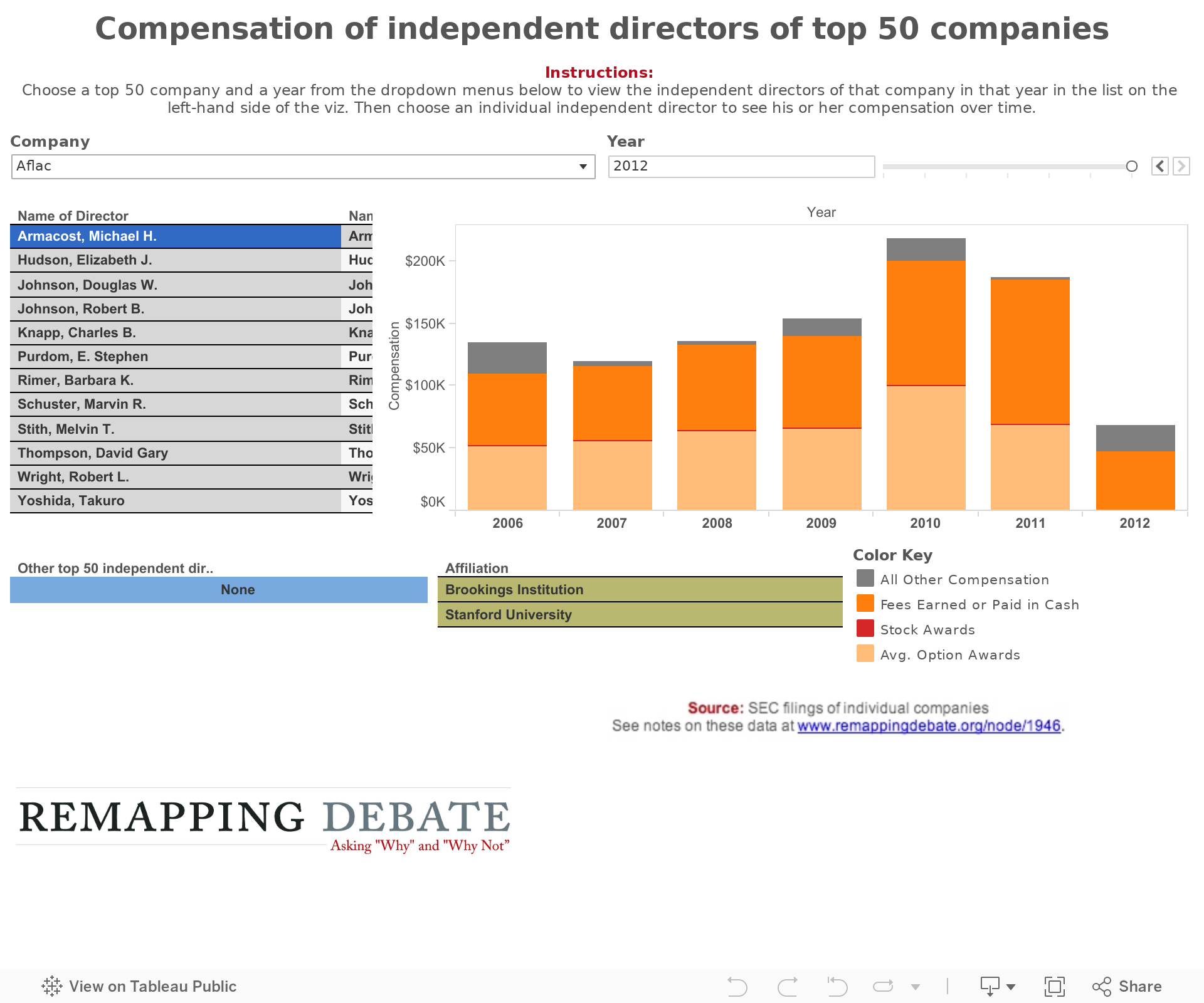Click the Affiliation column header
Screen dimensions: 1204x1003
(x=477, y=568)
